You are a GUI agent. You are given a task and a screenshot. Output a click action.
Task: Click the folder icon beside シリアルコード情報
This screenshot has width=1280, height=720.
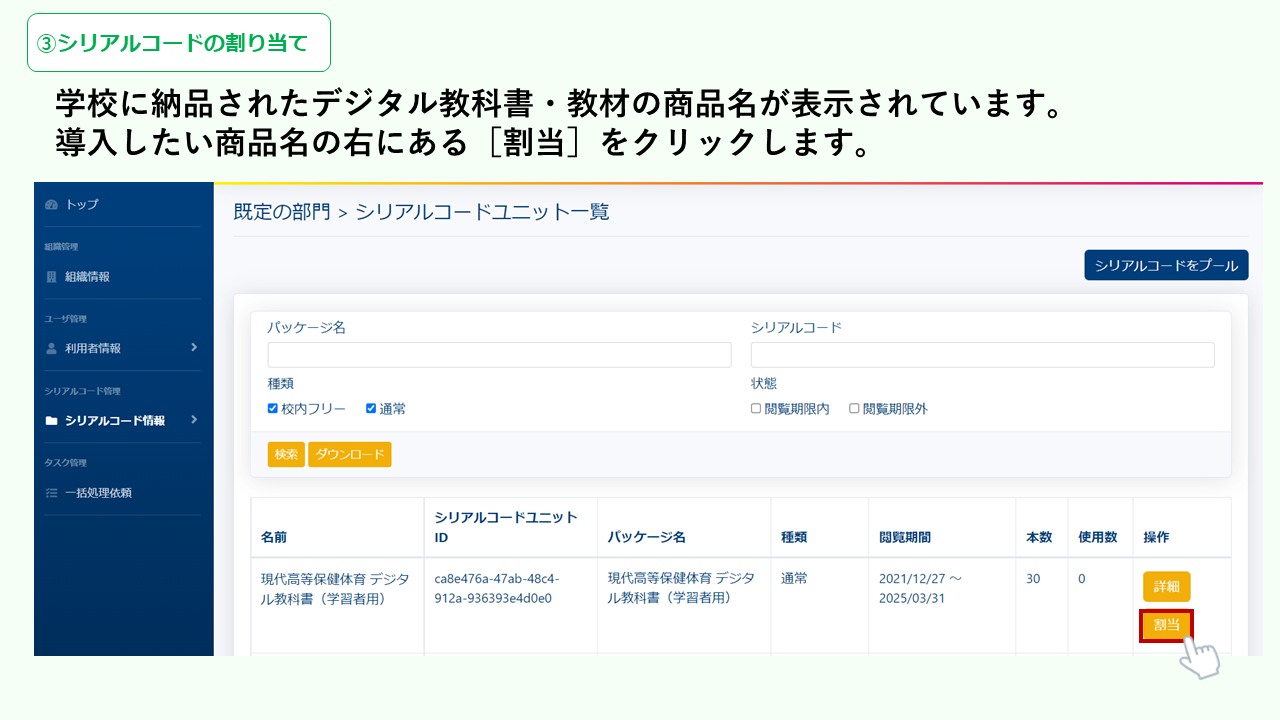(52, 421)
